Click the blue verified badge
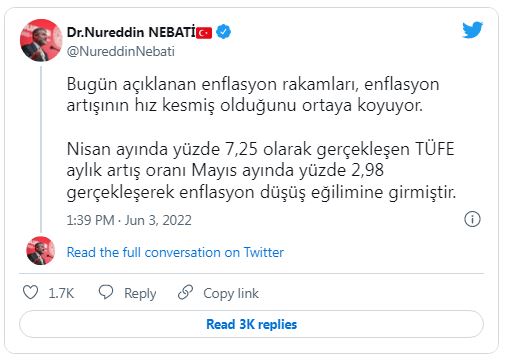The image size is (507, 361). [223, 32]
